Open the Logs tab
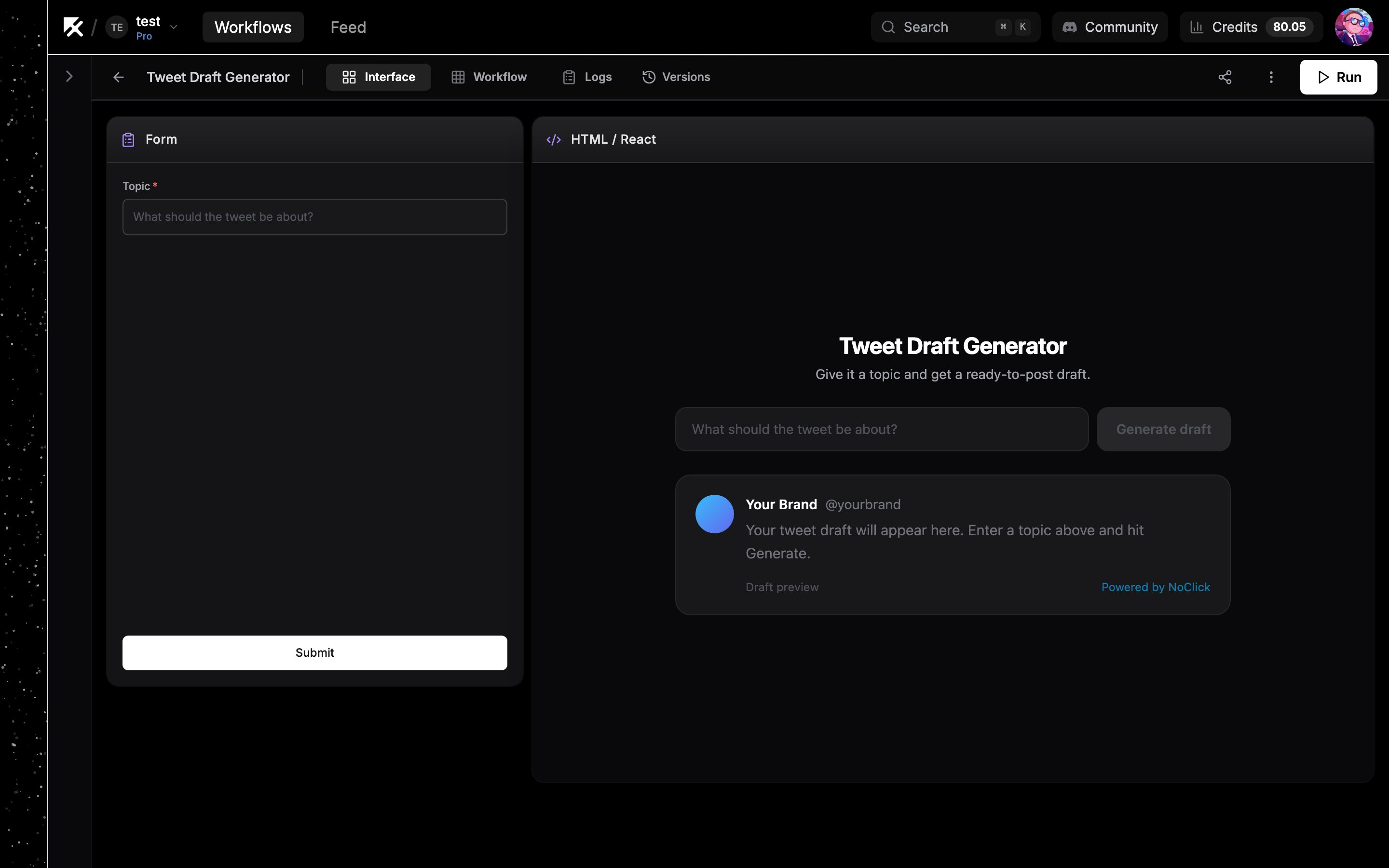The image size is (1389, 868). (587, 77)
